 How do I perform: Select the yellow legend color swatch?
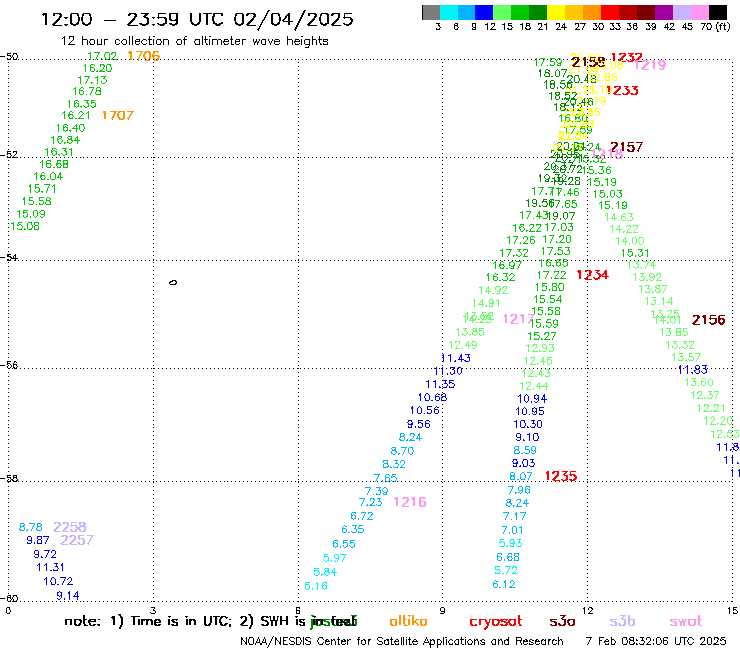(x=556, y=12)
